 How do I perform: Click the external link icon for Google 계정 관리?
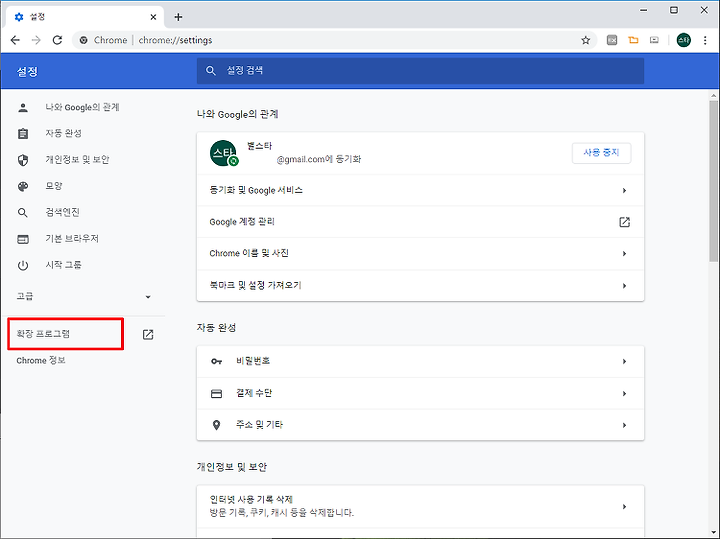point(624,222)
